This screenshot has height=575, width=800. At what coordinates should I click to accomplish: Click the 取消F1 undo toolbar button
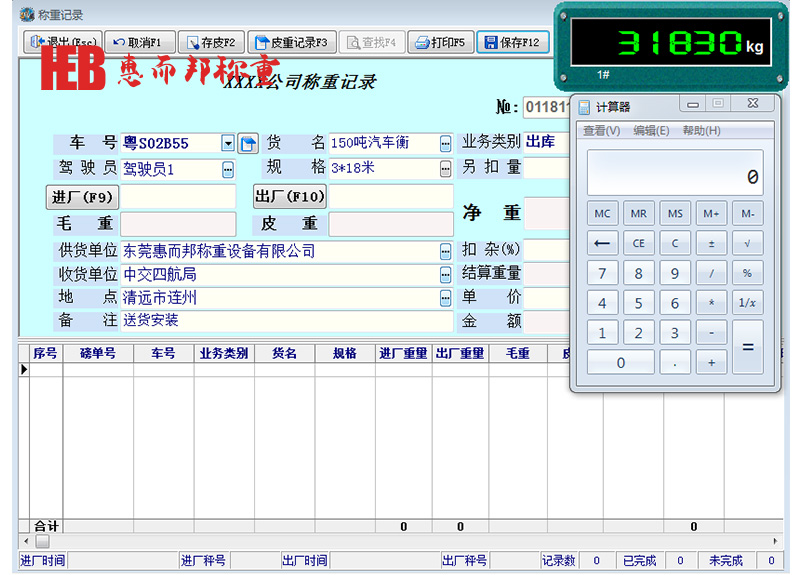click(x=139, y=42)
